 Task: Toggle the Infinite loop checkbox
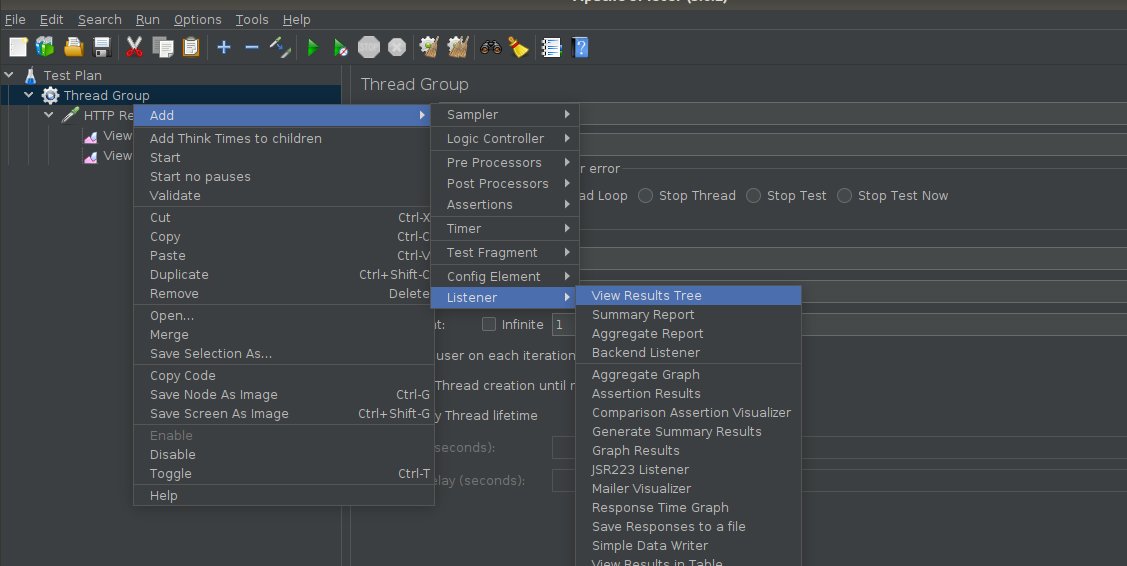(x=489, y=324)
